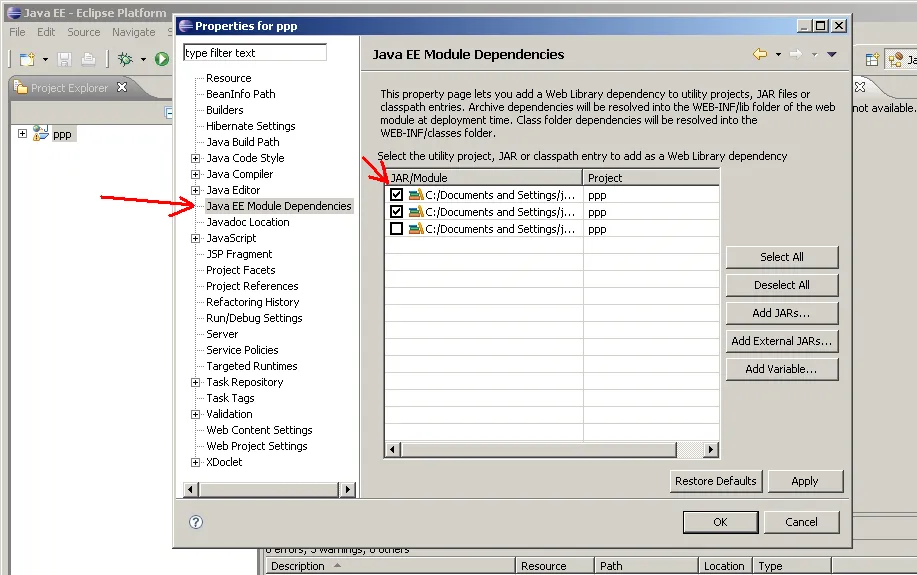The height and width of the screenshot is (575, 917).
Task: Click the category tree scroll left arrow
Action: (191, 489)
